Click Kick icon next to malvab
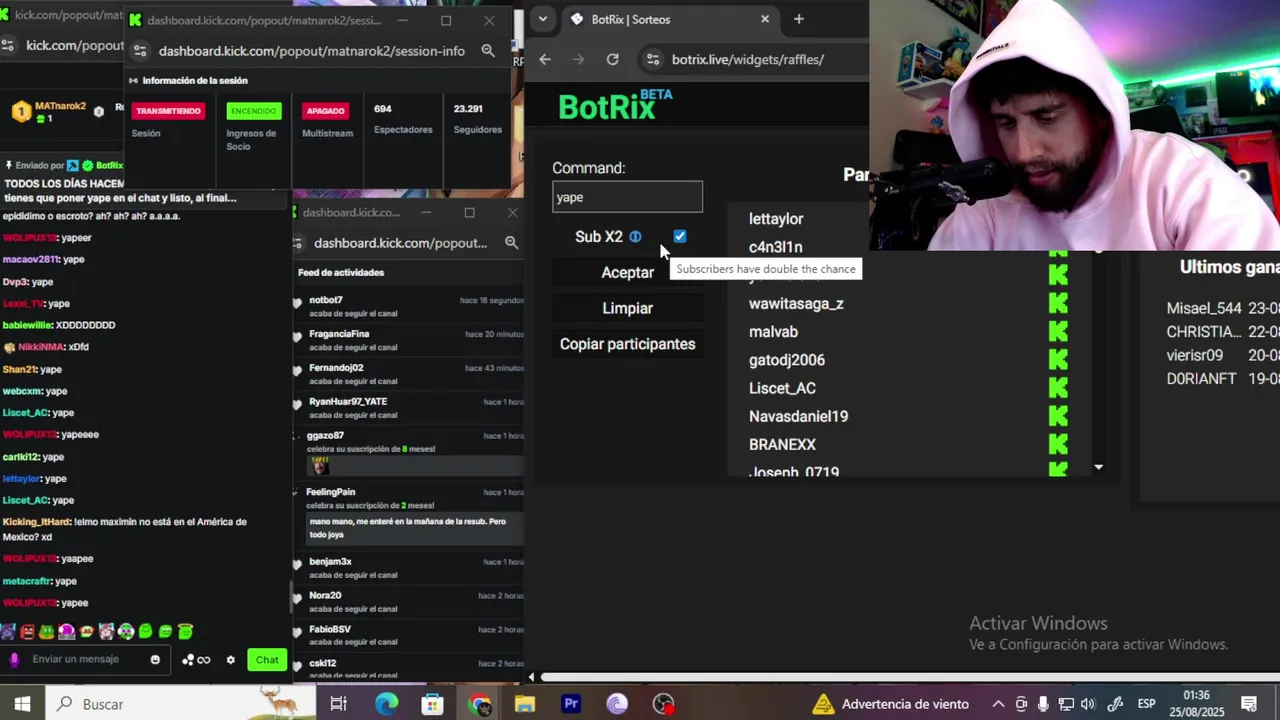This screenshot has width=1280, height=720. pyautogui.click(x=1058, y=331)
